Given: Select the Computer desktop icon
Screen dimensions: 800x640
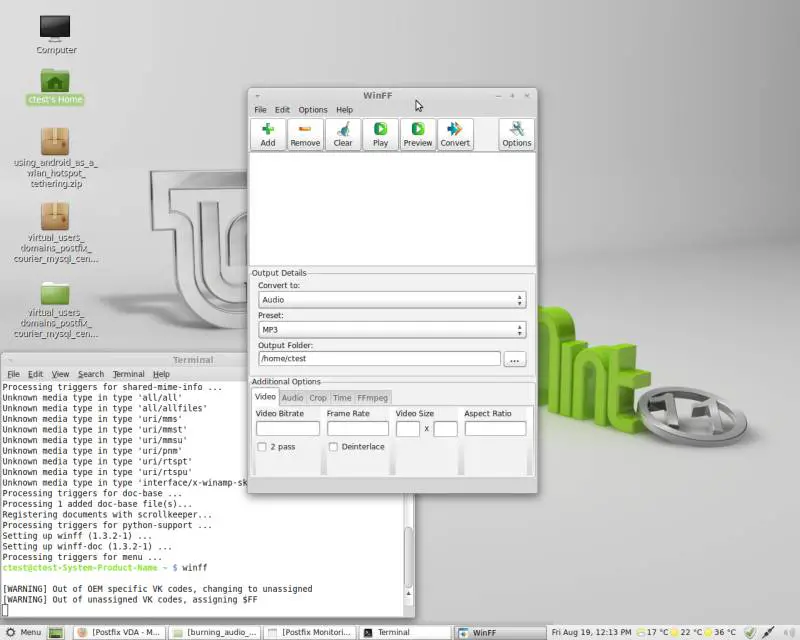Looking at the screenshot, I should click(x=55, y=35).
